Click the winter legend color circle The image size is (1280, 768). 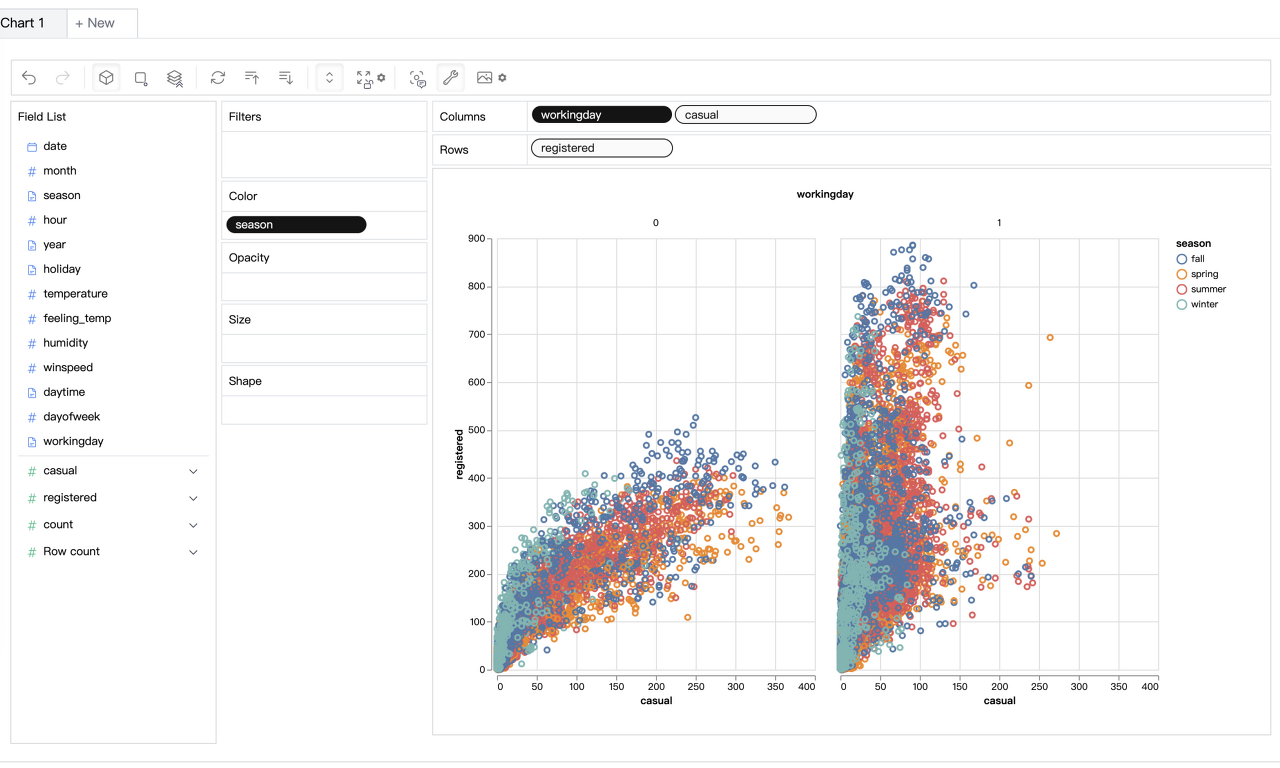click(1182, 304)
